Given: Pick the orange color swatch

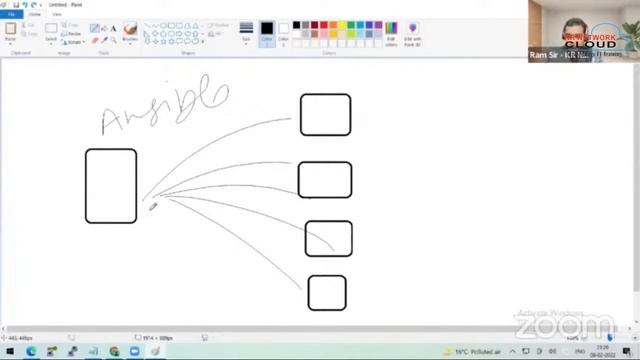Looking at the screenshot, I should [x=333, y=25].
